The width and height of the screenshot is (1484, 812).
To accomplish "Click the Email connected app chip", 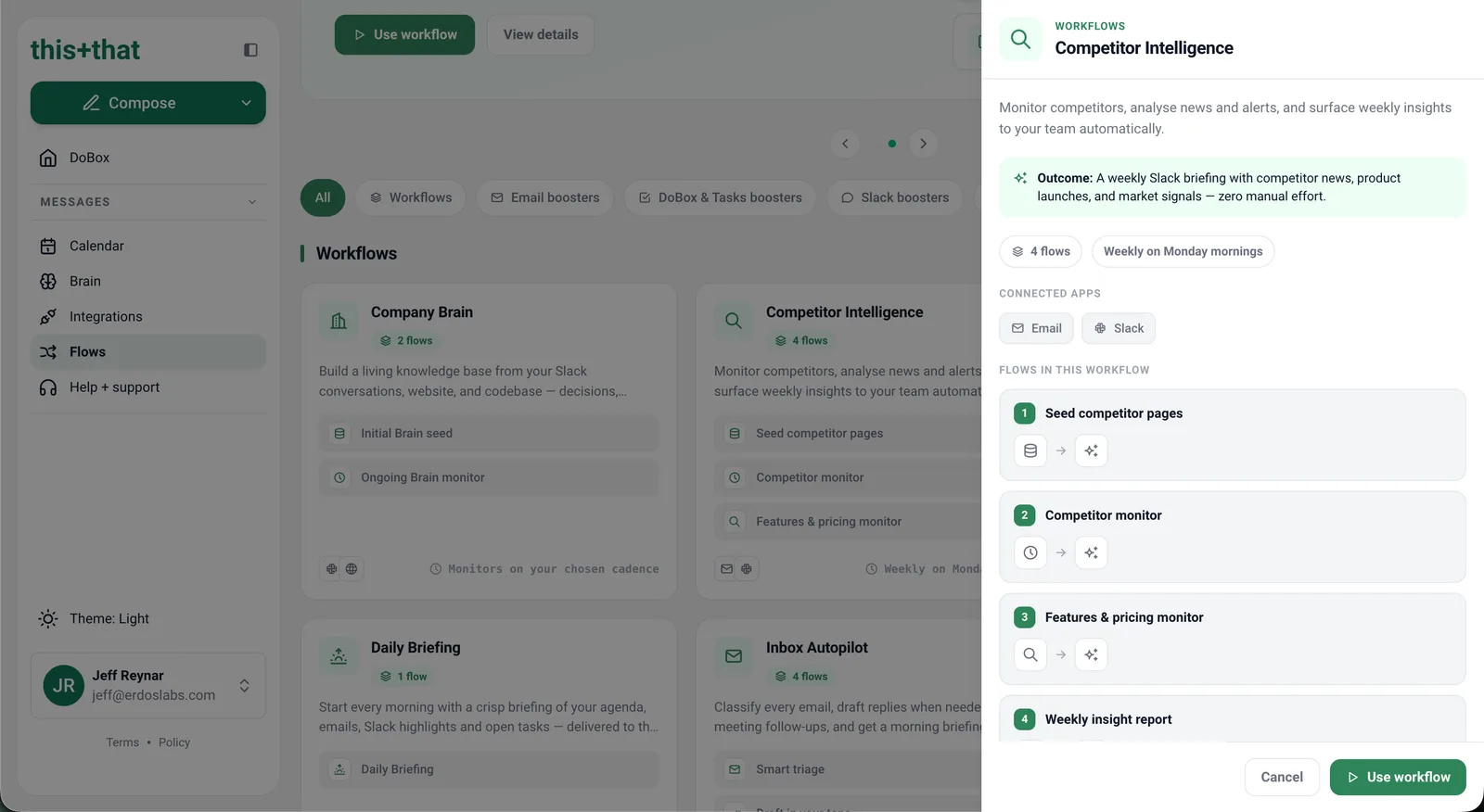I will tap(1036, 328).
